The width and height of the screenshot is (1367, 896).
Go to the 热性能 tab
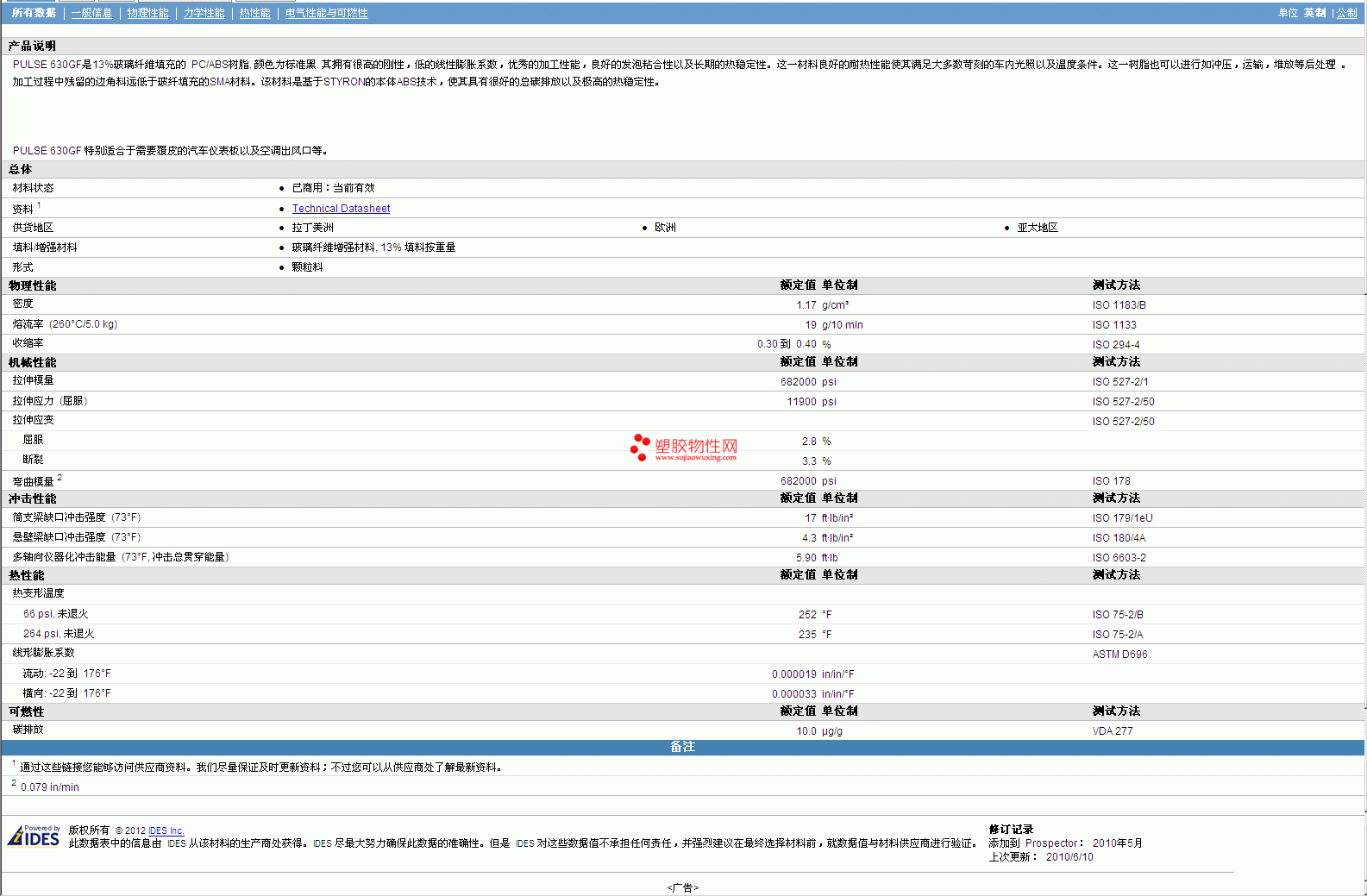tap(254, 13)
